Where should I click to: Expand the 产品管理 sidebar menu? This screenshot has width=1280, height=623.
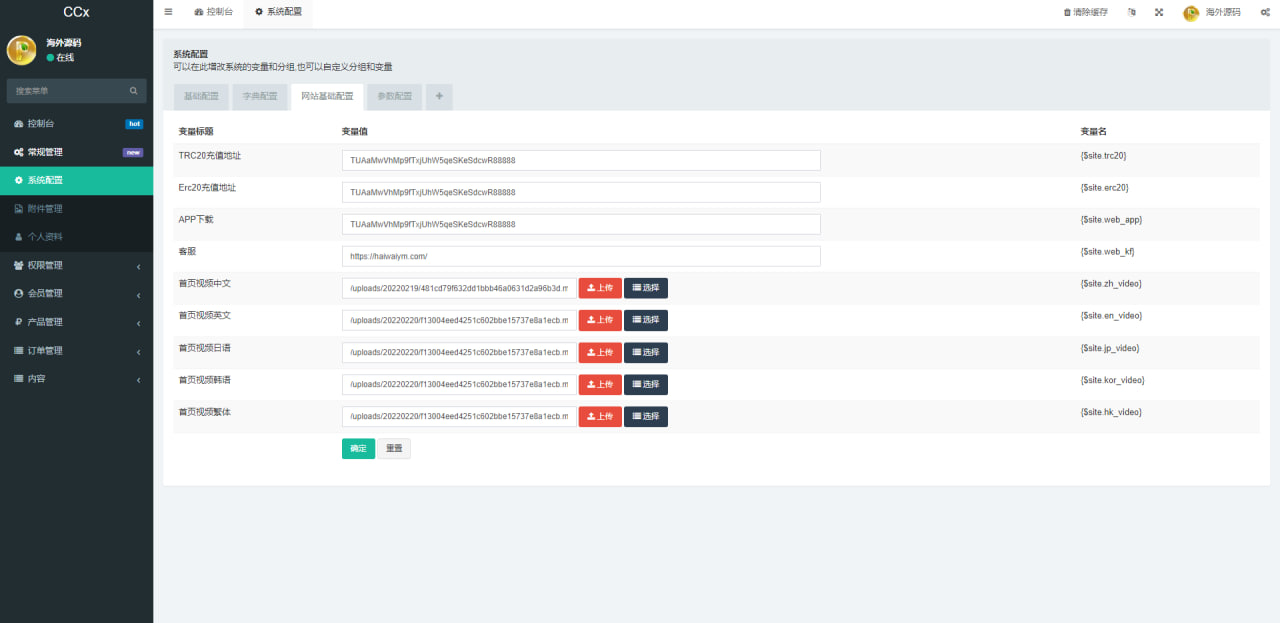pyautogui.click(x=76, y=322)
